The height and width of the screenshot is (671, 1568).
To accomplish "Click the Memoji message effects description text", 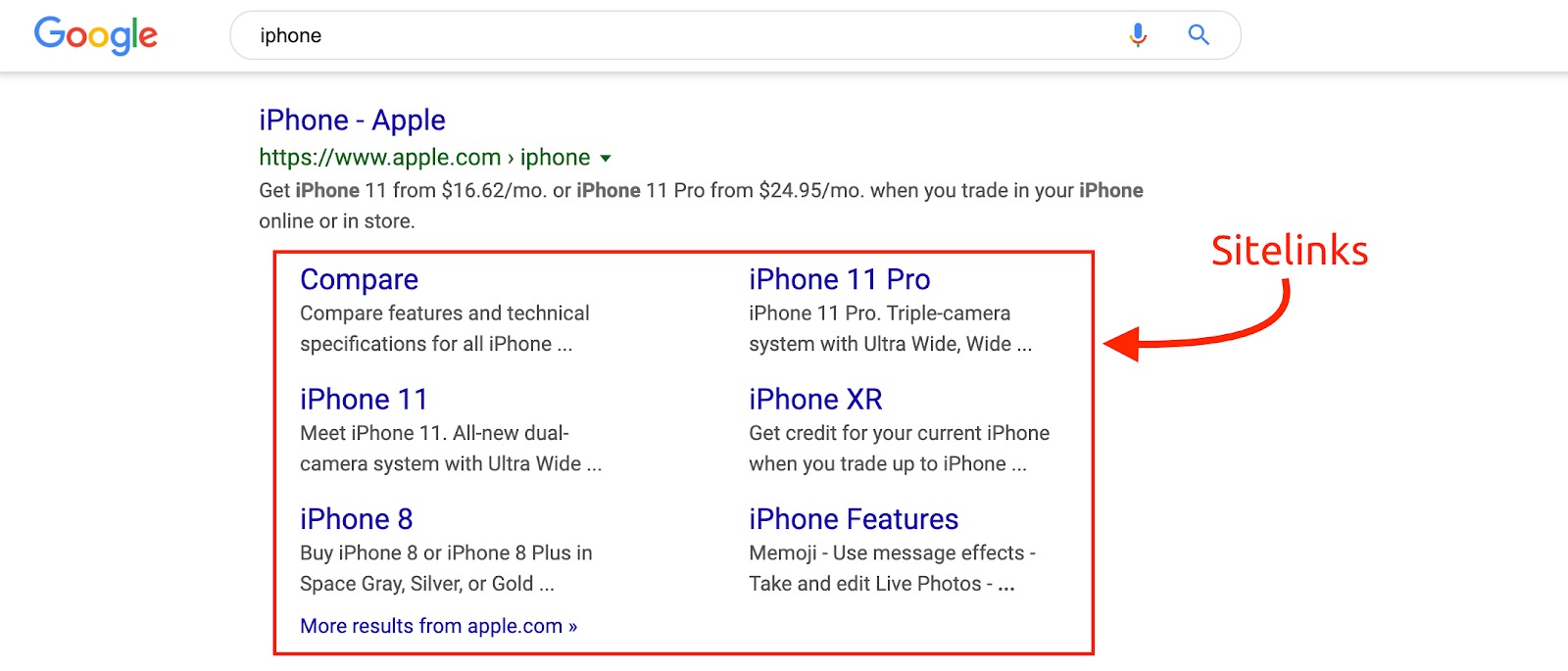I will [x=889, y=568].
